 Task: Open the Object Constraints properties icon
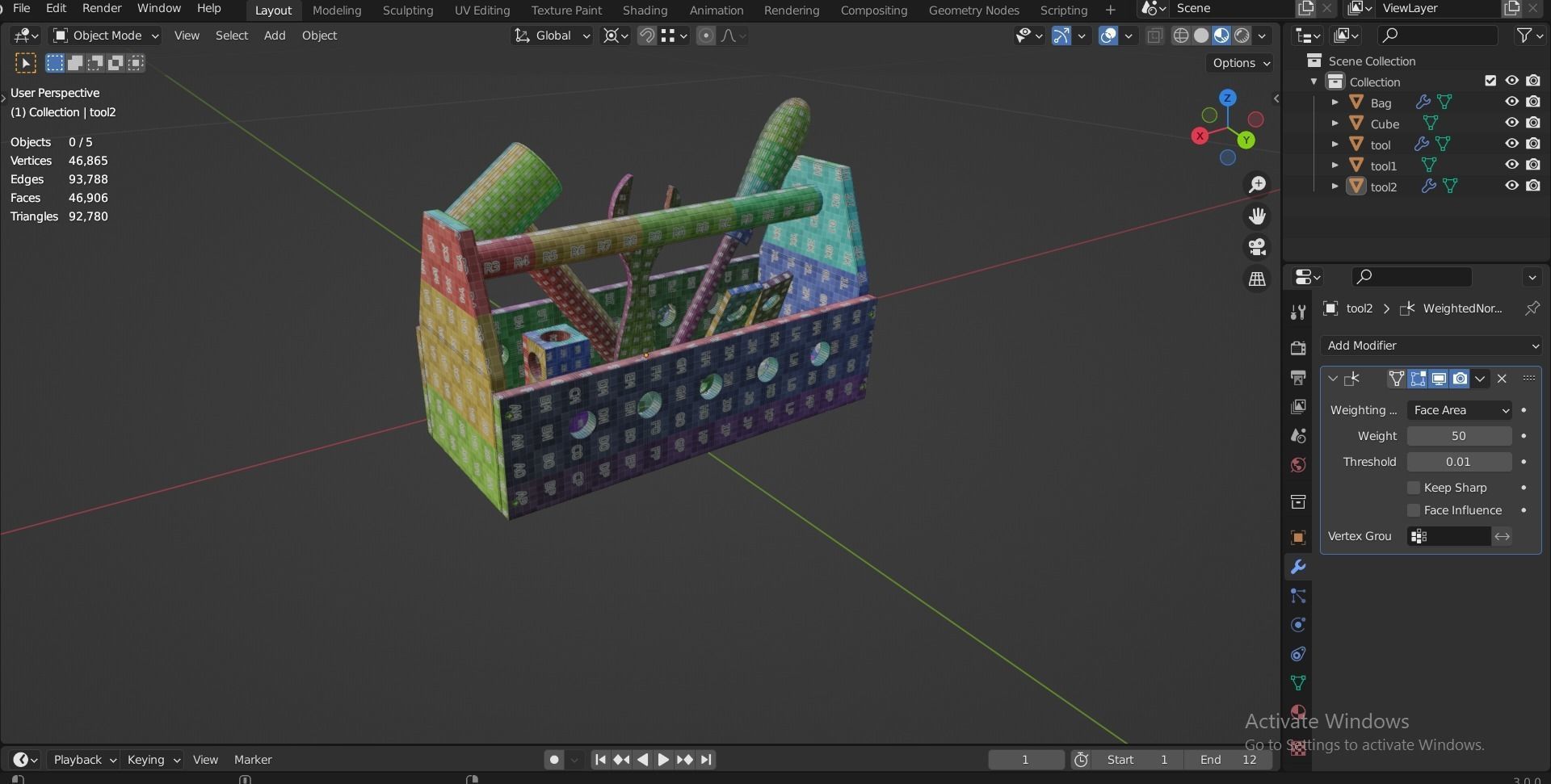[x=1298, y=654]
